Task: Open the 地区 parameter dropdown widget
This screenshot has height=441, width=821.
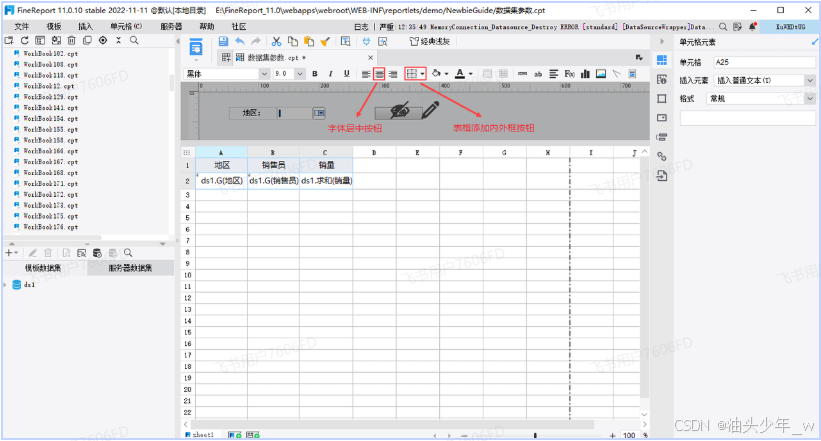Action: tap(319, 113)
